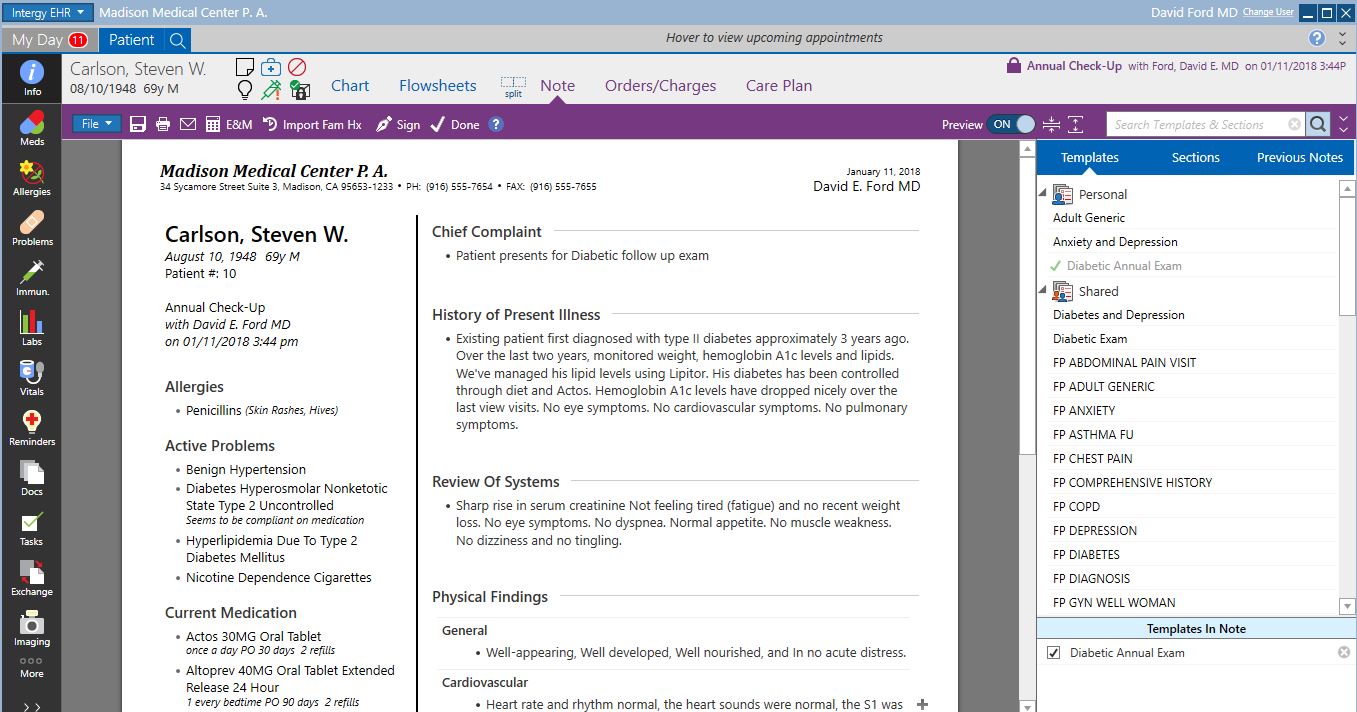Image resolution: width=1357 pixels, height=712 pixels.
Task: Click the lock icon beside Annual Check-Up
Action: pyautogui.click(x=1012, y=66)
